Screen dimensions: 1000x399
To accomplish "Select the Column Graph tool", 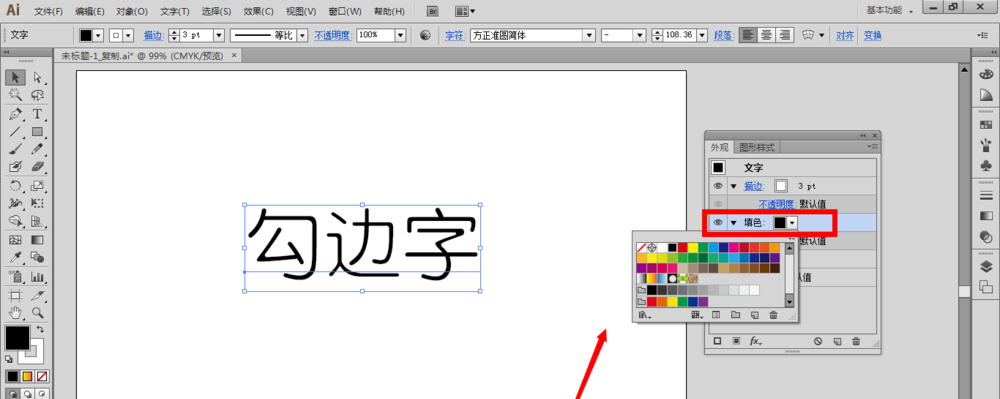I will click(37, 277).
